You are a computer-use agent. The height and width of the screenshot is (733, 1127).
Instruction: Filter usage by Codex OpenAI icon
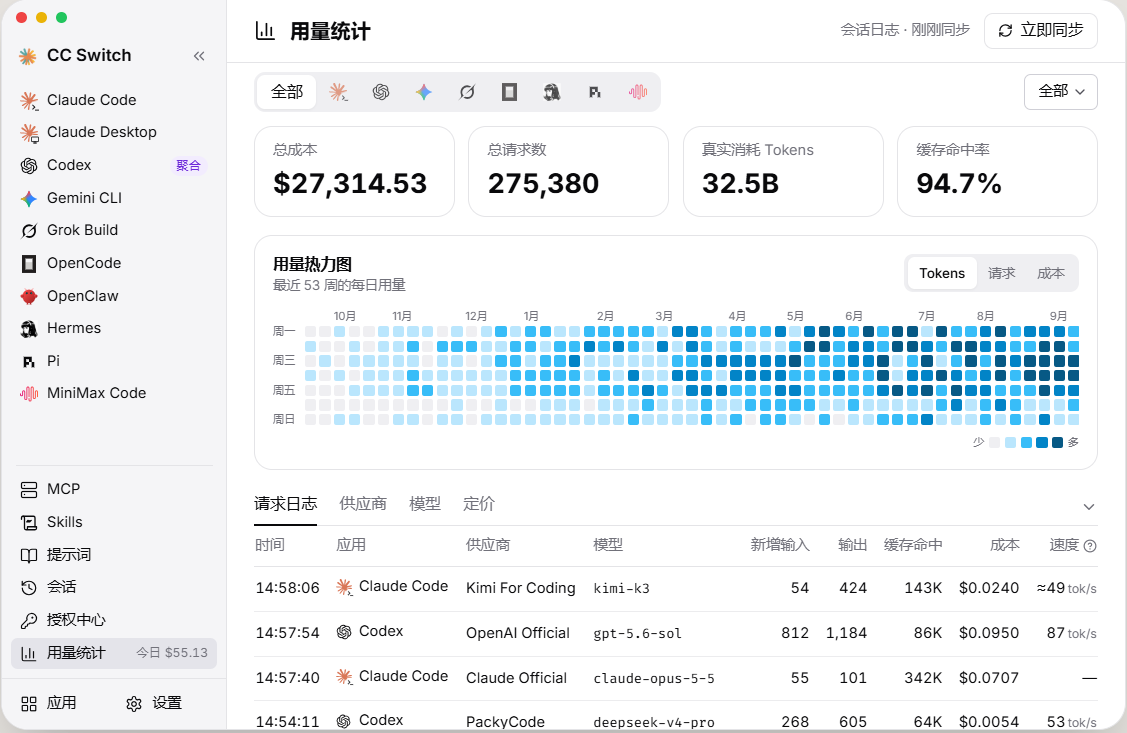pyautogui.click(x=381, y=92)
